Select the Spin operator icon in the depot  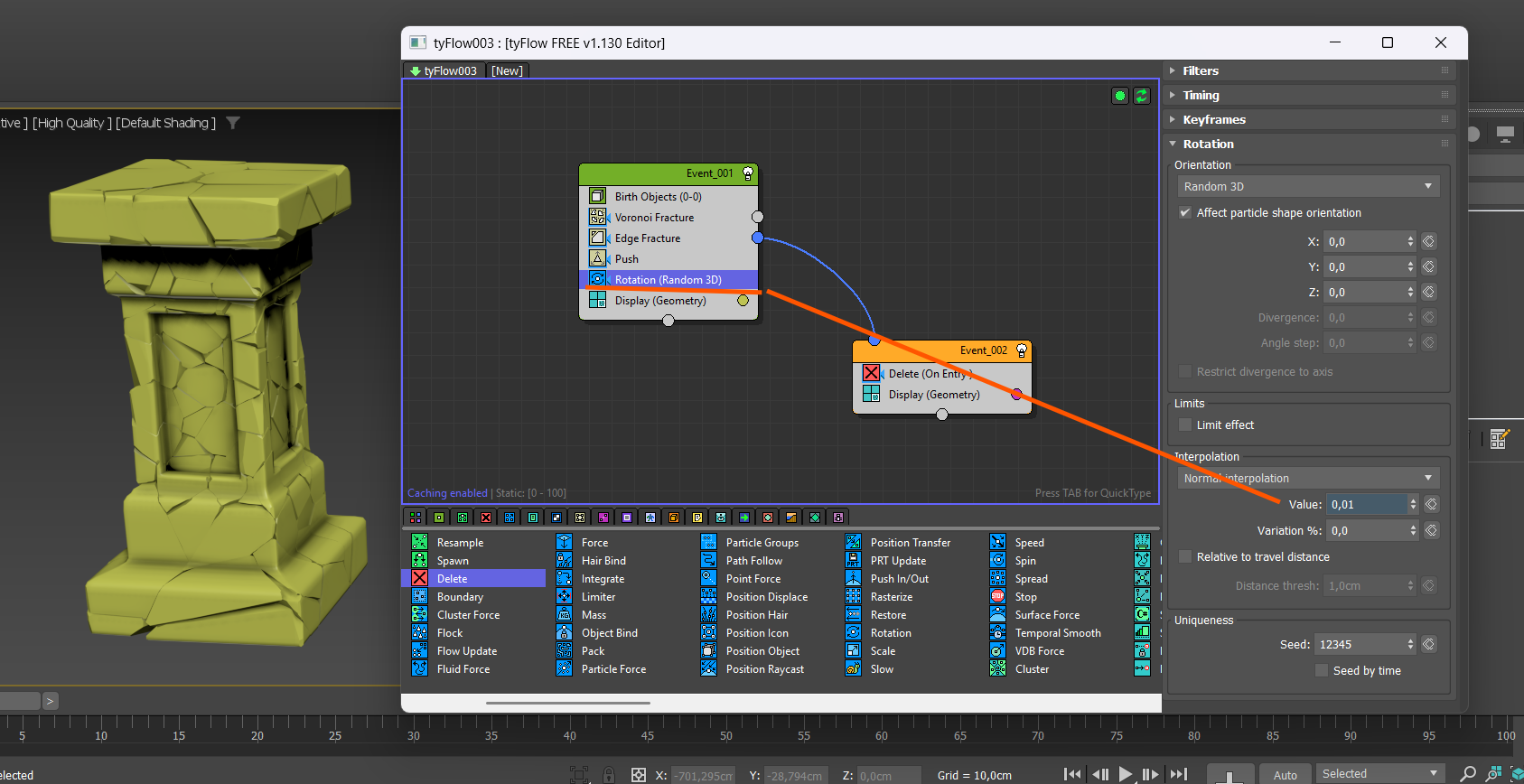(x=997, y=560)
